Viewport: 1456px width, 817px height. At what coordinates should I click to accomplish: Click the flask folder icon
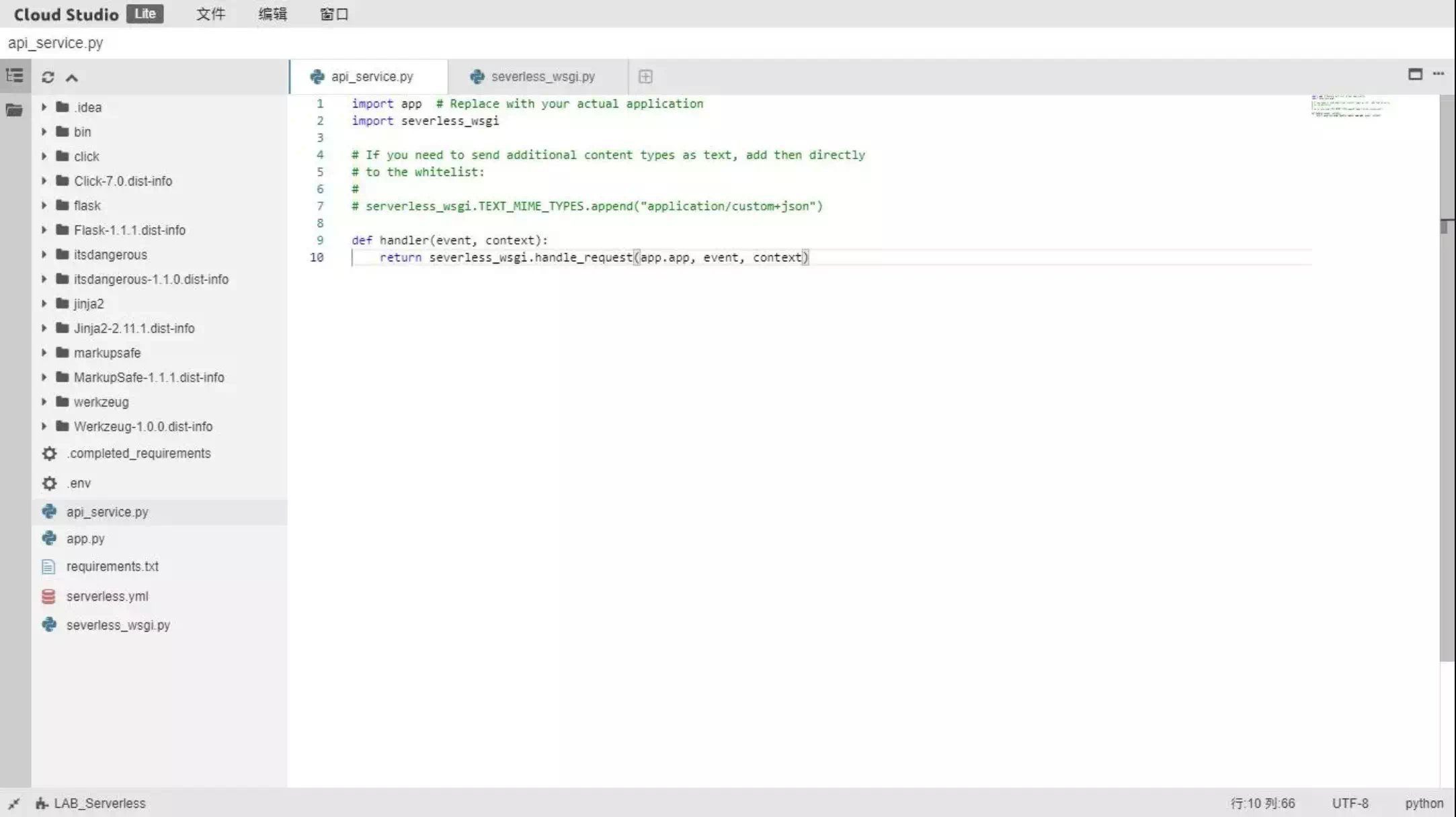[63, 205]
